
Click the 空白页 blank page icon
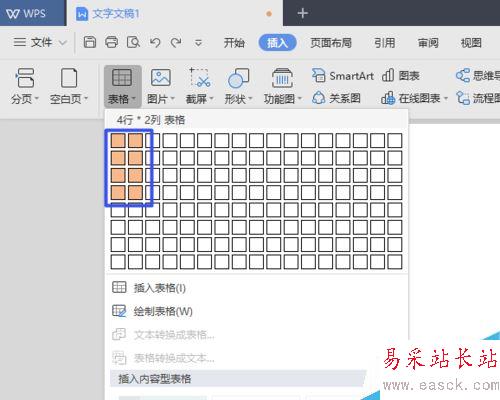[69, 78]
